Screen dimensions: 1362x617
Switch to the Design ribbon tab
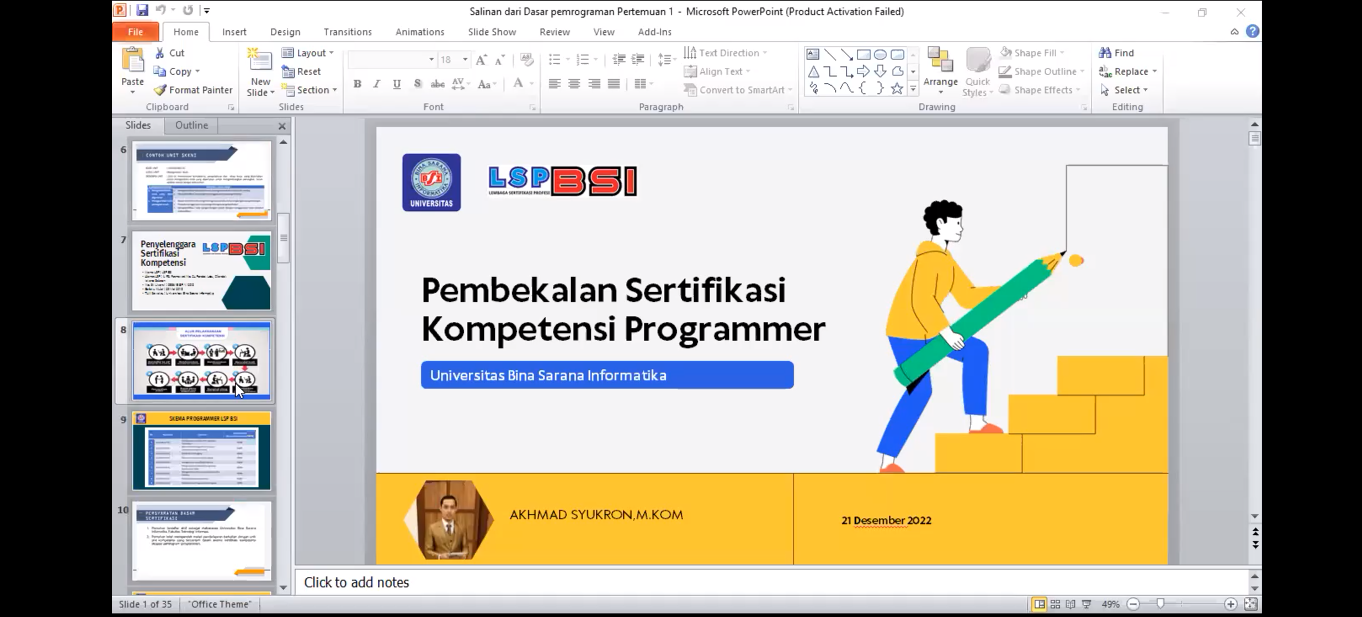(x=285, y=32)
